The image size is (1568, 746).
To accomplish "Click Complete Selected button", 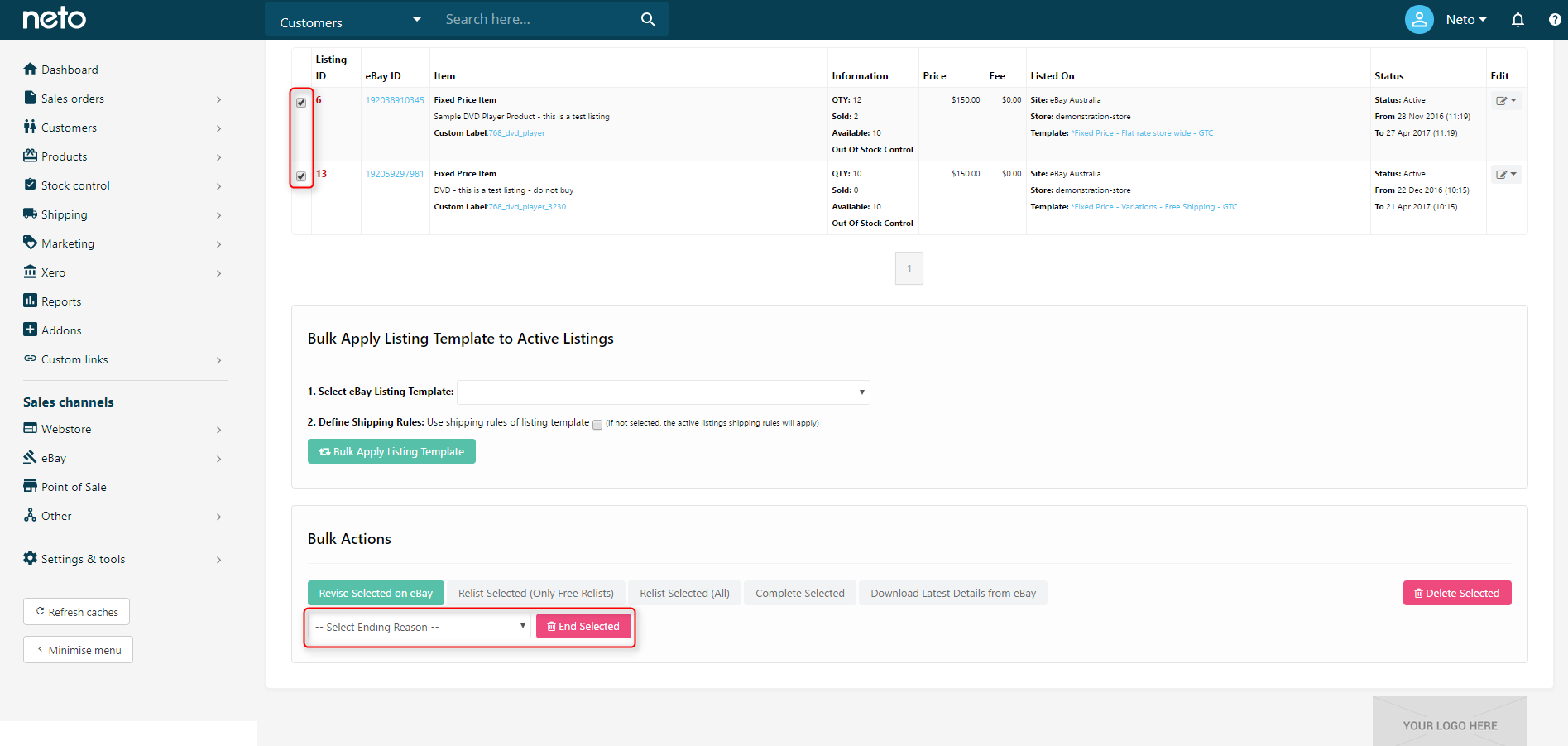I will click(x=800, y=593).
